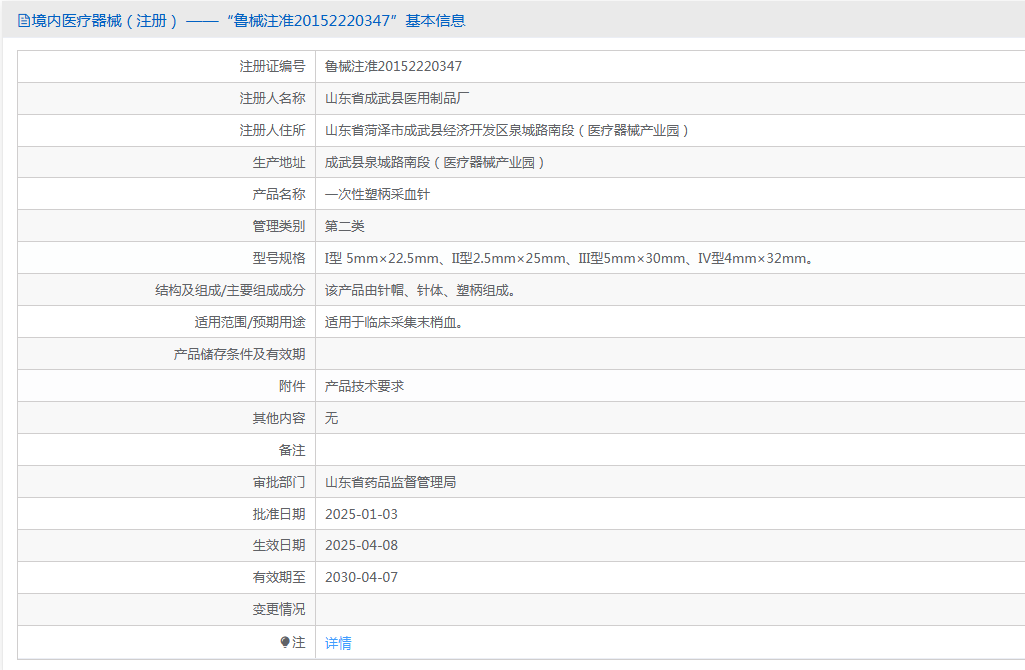1025x670 pixels.
Task: Click management category value 第二类
Action: pyautogui.click(x=344, y=226)
